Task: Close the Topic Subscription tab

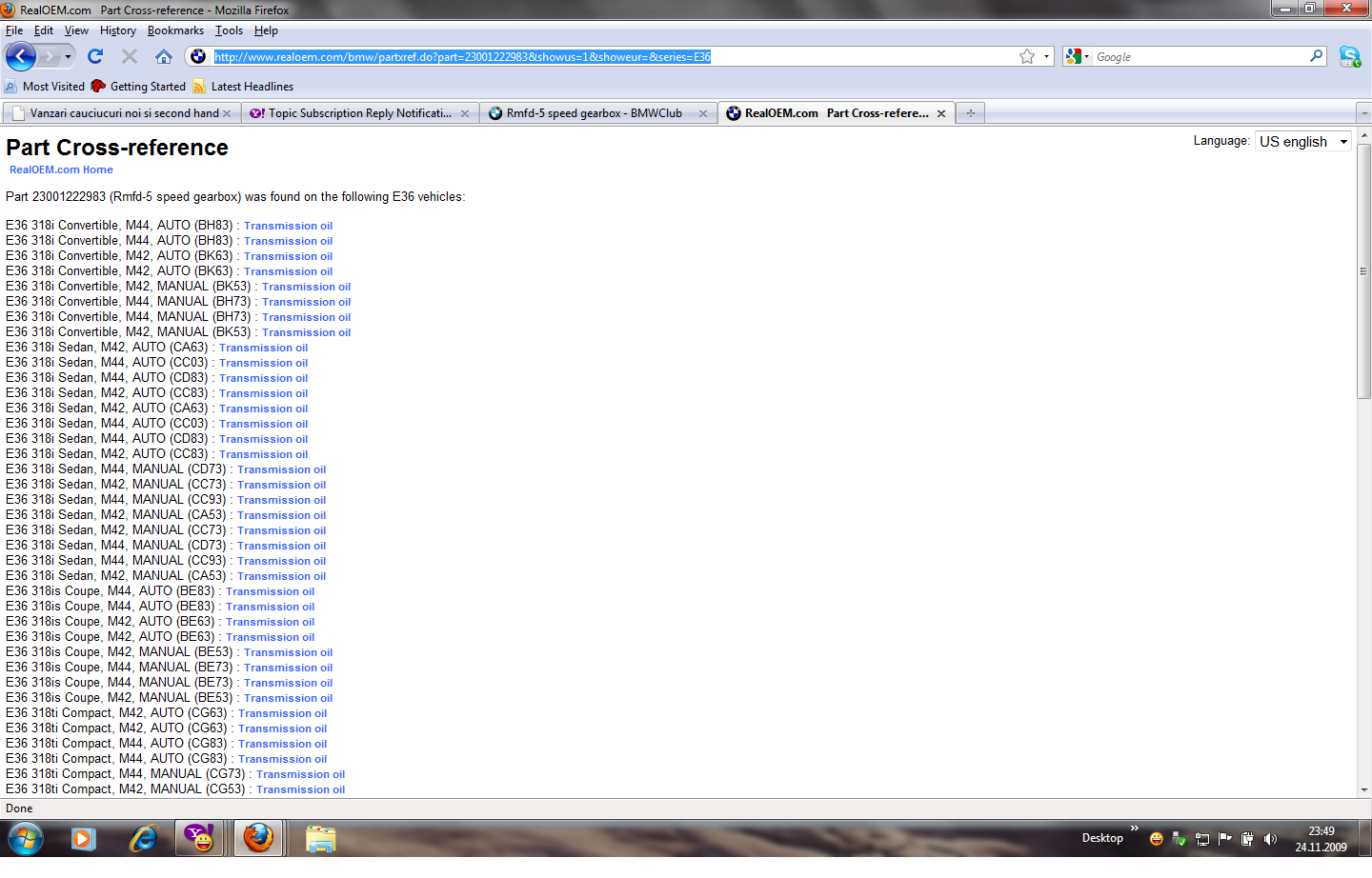Action: 465,113
